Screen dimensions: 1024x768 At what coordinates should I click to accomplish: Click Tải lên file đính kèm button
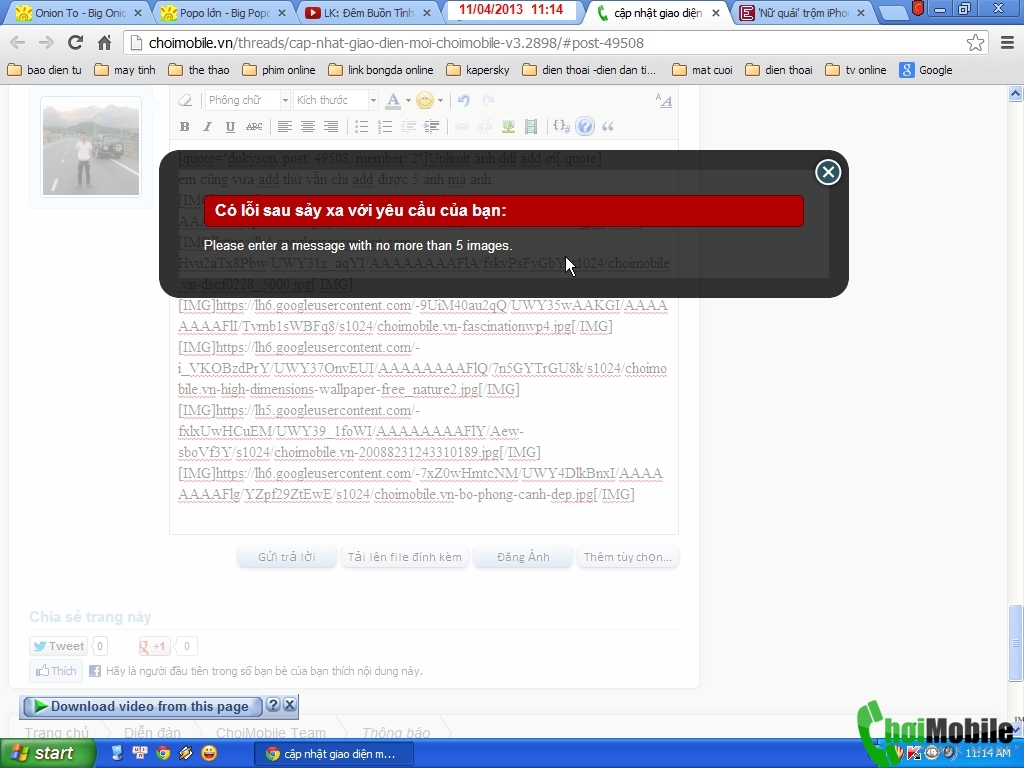404,557
